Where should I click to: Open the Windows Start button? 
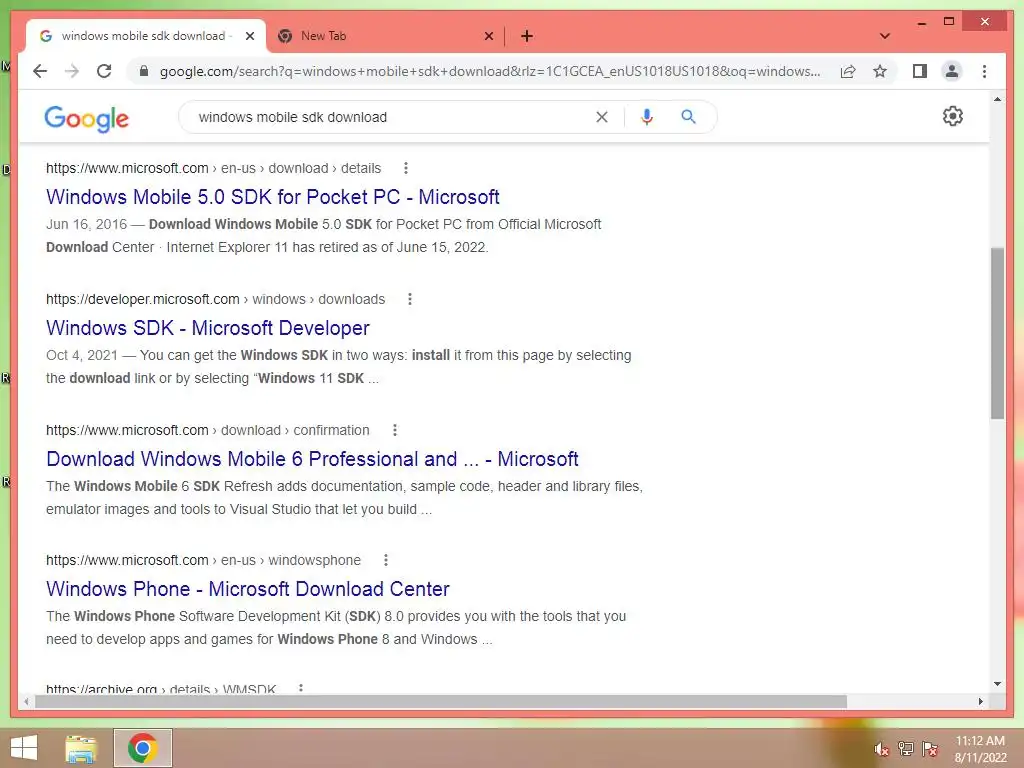[24, 748]
